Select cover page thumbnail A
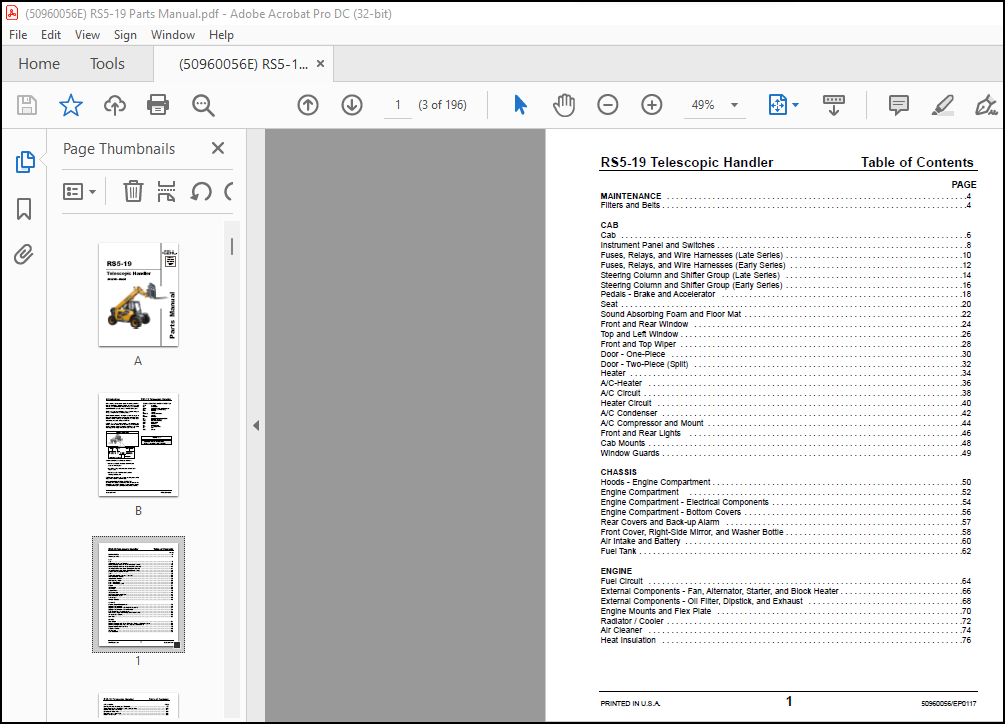This screenshot has height=724, width=1005. [138, 295]
